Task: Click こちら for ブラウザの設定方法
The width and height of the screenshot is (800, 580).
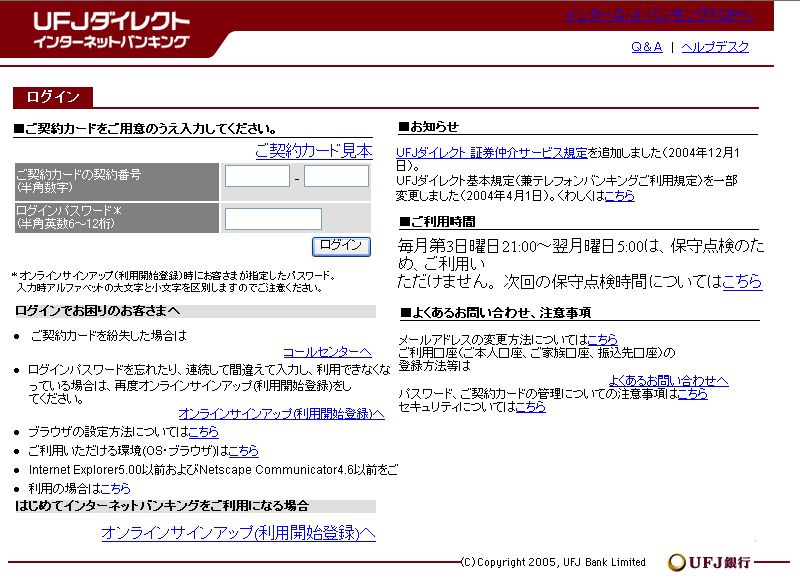Action: coord(203,432)
